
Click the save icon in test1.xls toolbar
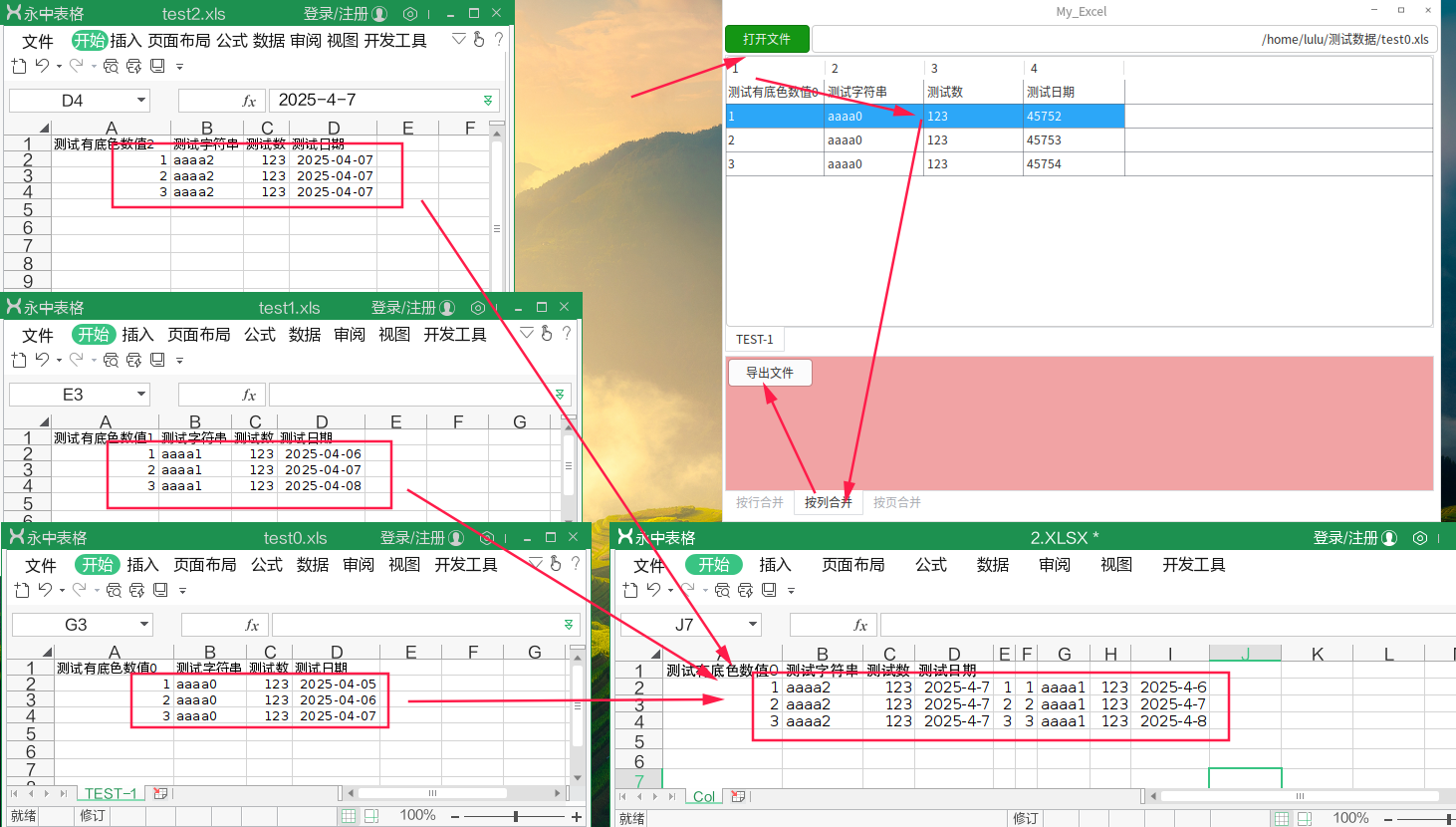pos(157,360)
